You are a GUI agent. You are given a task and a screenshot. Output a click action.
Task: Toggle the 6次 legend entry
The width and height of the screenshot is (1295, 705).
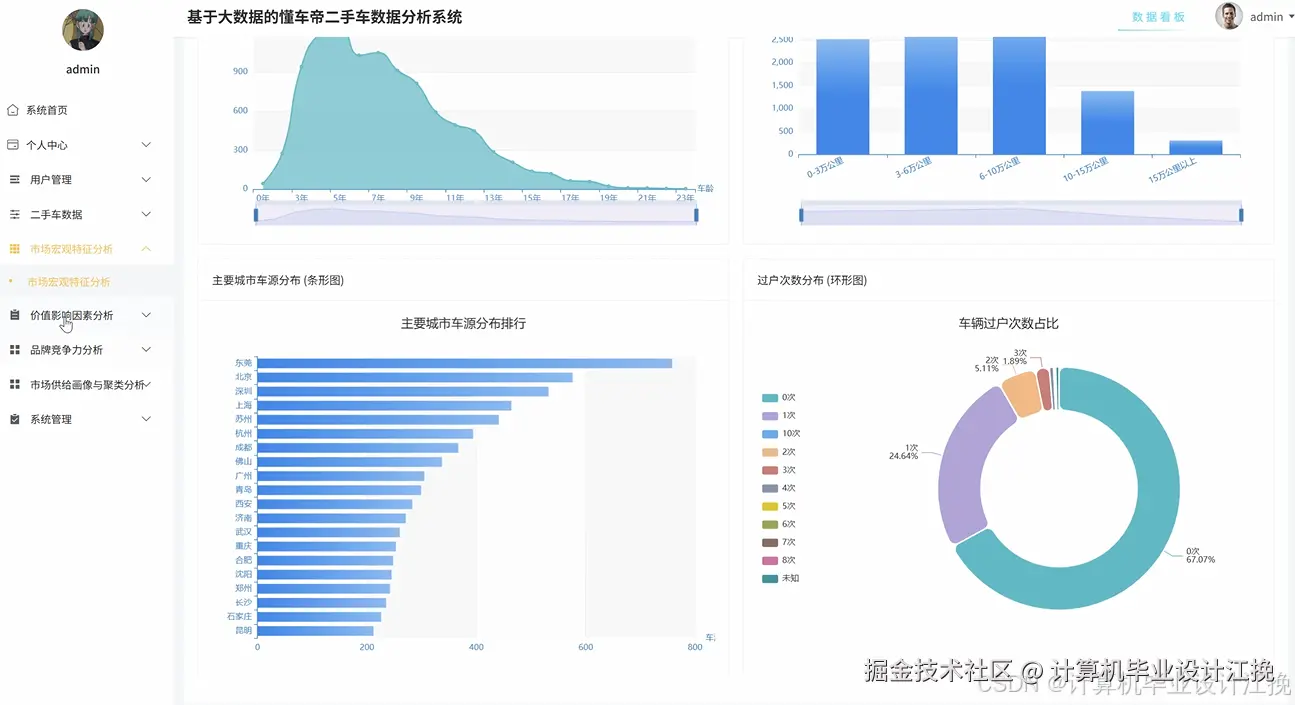tap(779, 524)
